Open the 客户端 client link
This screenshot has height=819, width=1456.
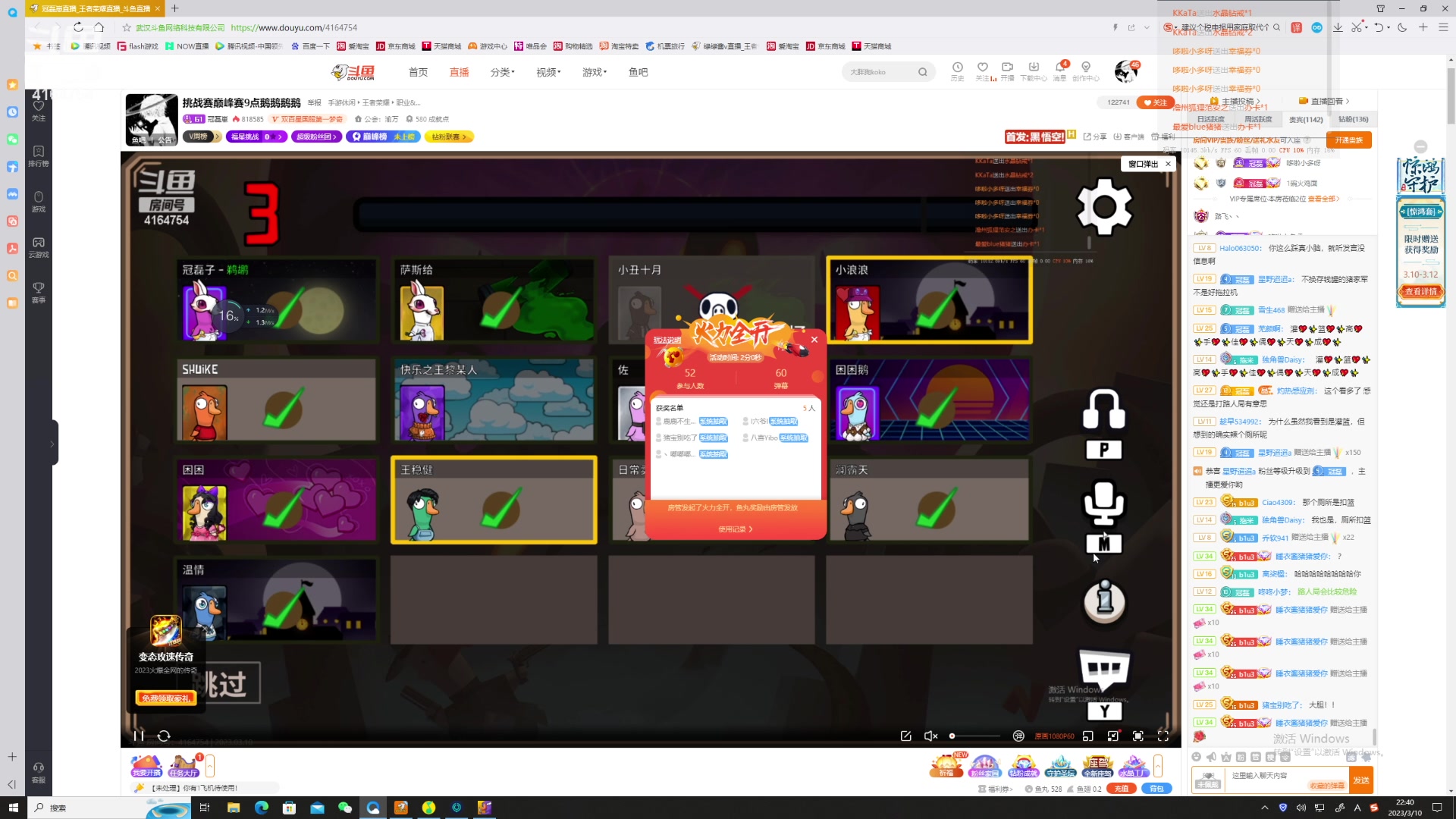click(x=1128, y=137)
